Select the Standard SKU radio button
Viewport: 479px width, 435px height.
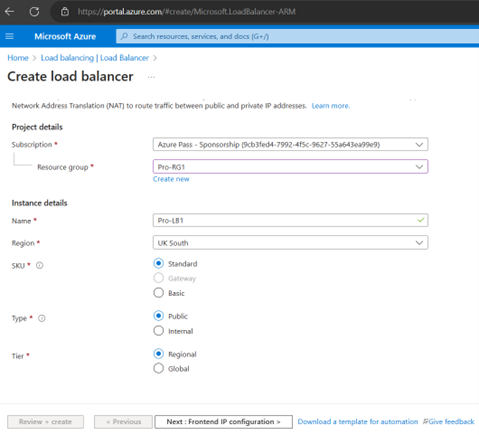(x=159, y=263)
